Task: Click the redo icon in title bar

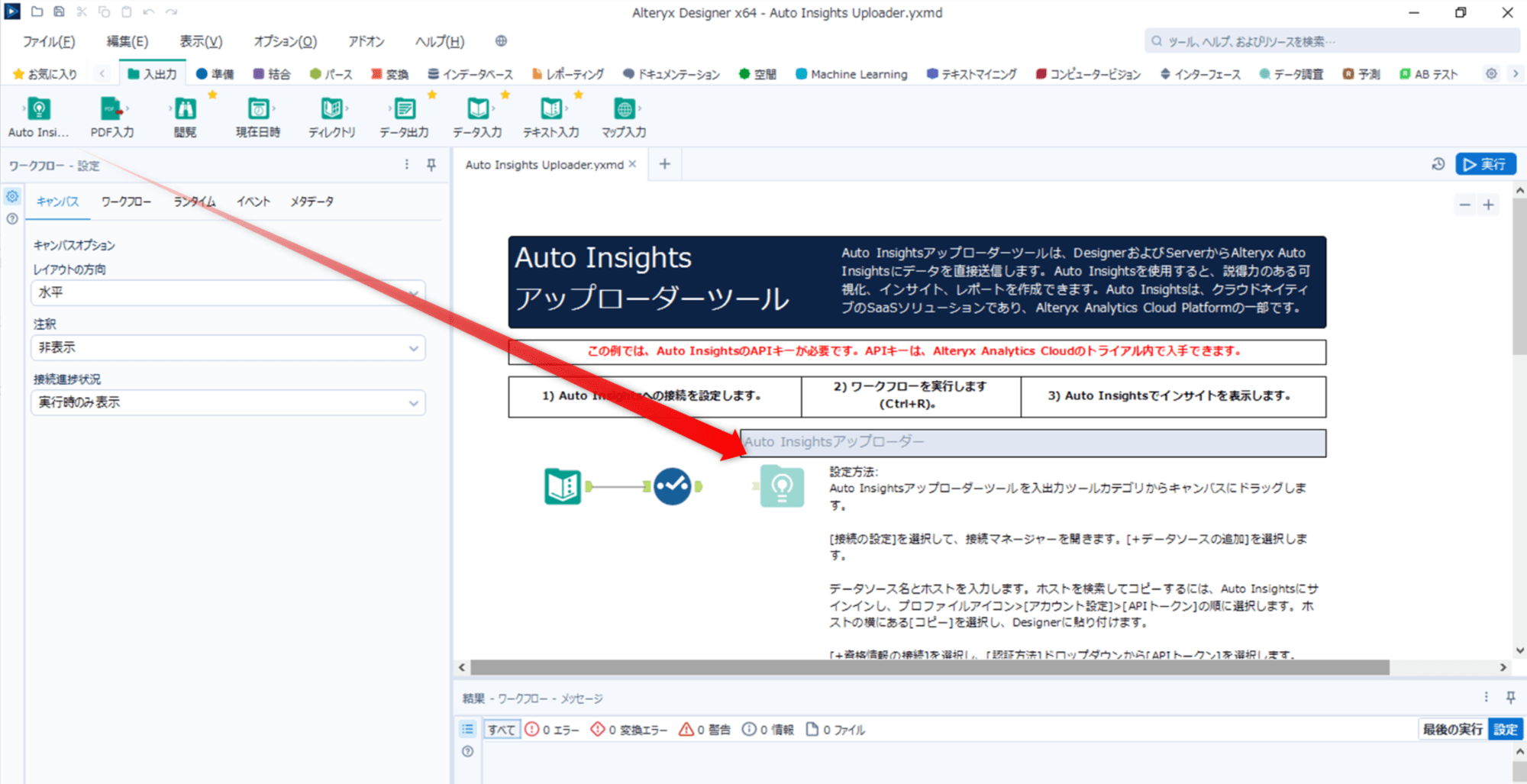Action: point(172,11)
